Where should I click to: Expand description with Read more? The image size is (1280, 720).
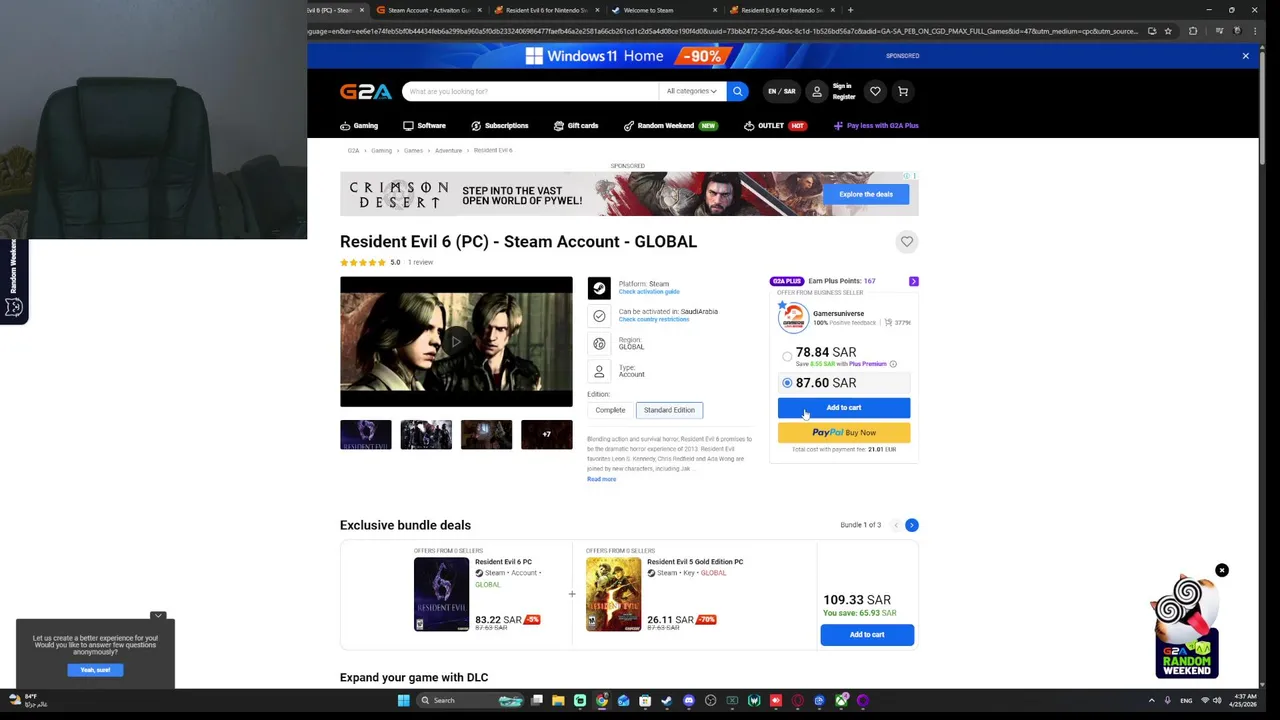[x=601, y=479]
